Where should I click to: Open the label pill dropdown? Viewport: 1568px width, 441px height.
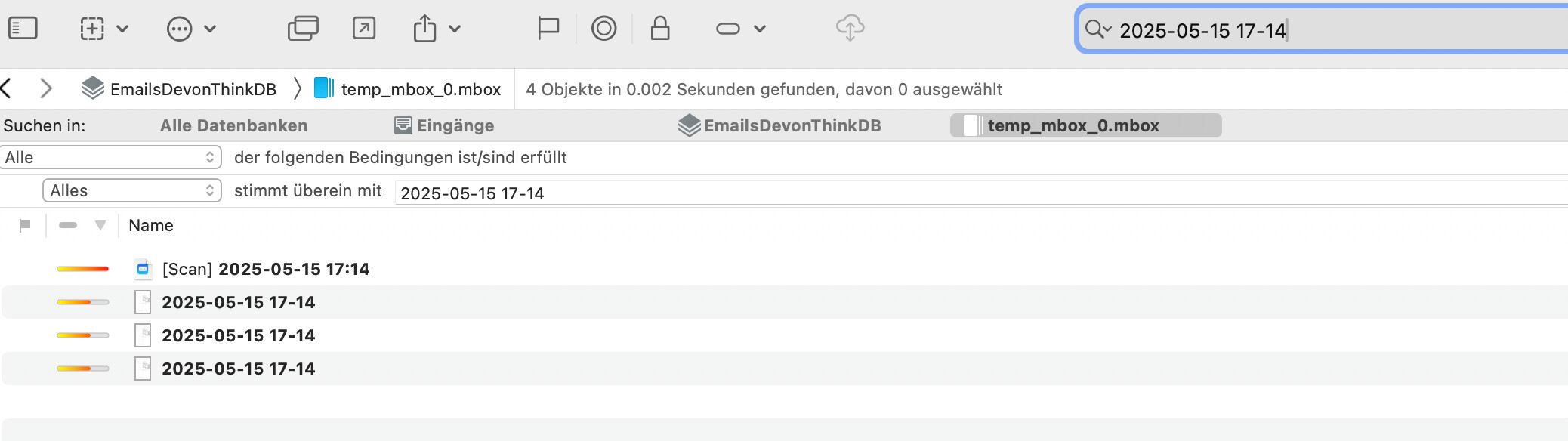pos(740,29)
